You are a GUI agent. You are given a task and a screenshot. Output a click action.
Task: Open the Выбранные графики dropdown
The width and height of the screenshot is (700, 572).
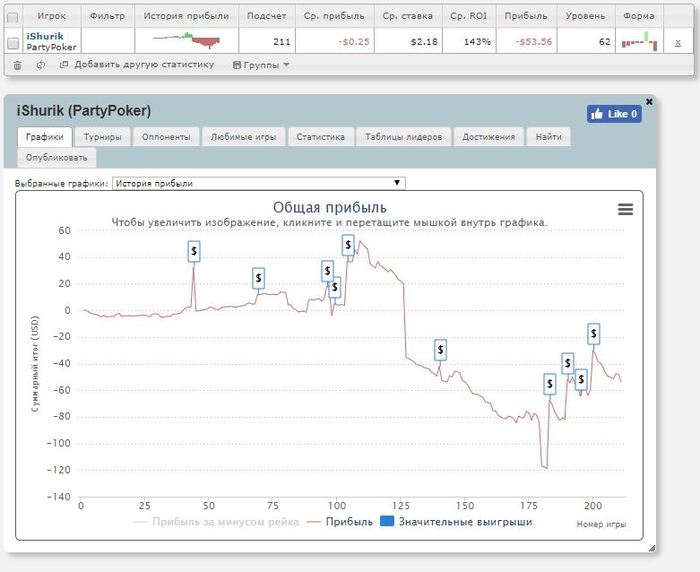[259, 183]
